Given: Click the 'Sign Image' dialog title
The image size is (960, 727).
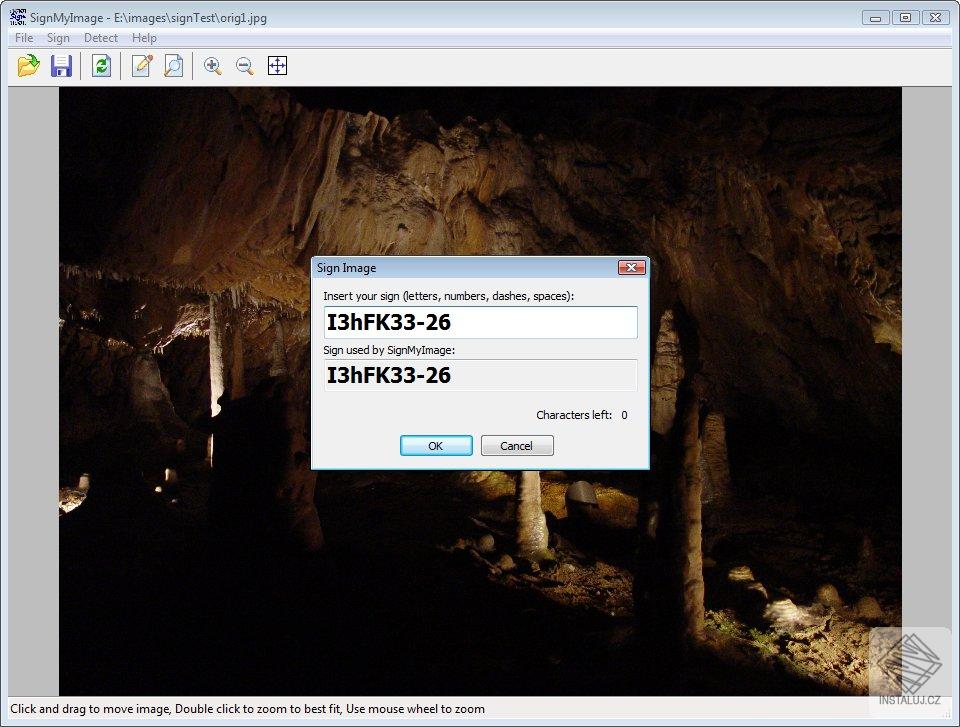Looking at the screenshot, I should [347, 268].
